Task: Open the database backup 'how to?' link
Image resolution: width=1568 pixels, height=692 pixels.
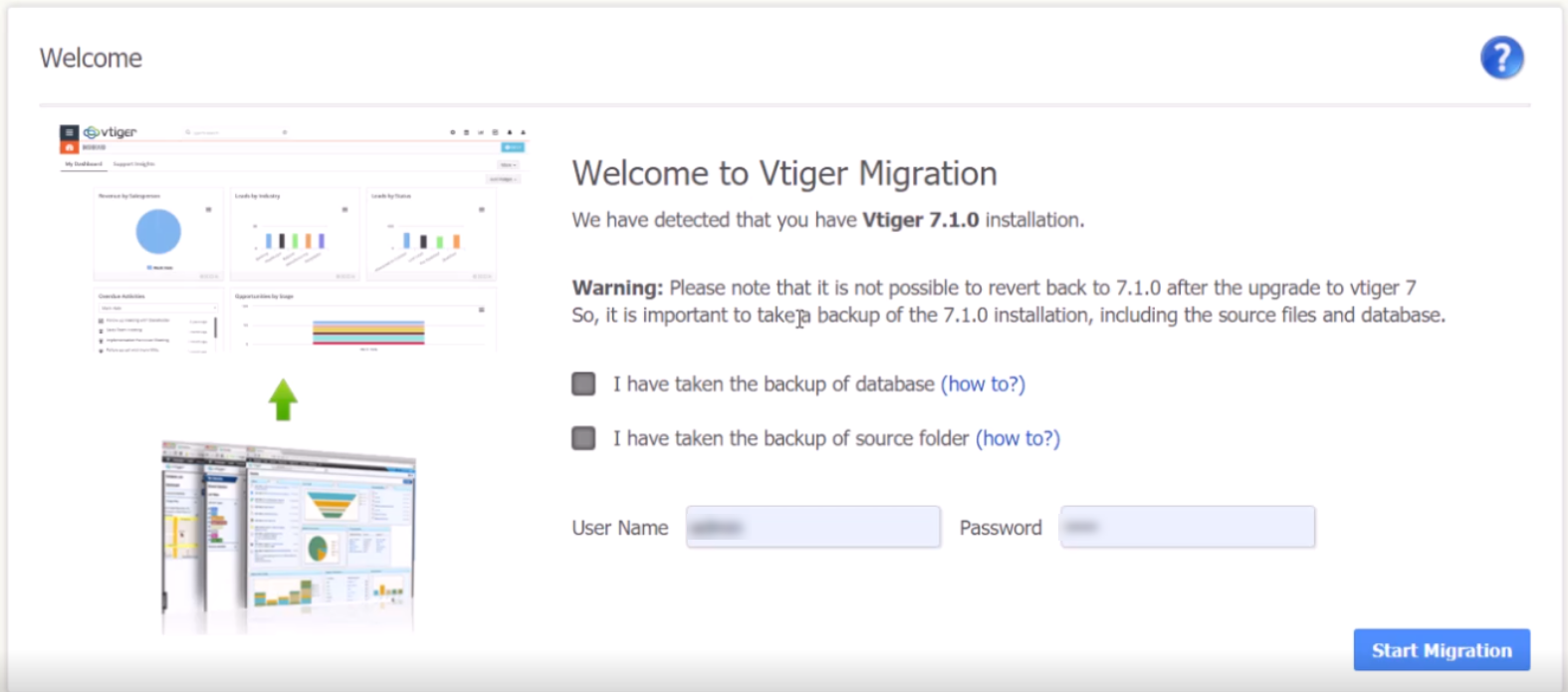Action: (983, 384)
